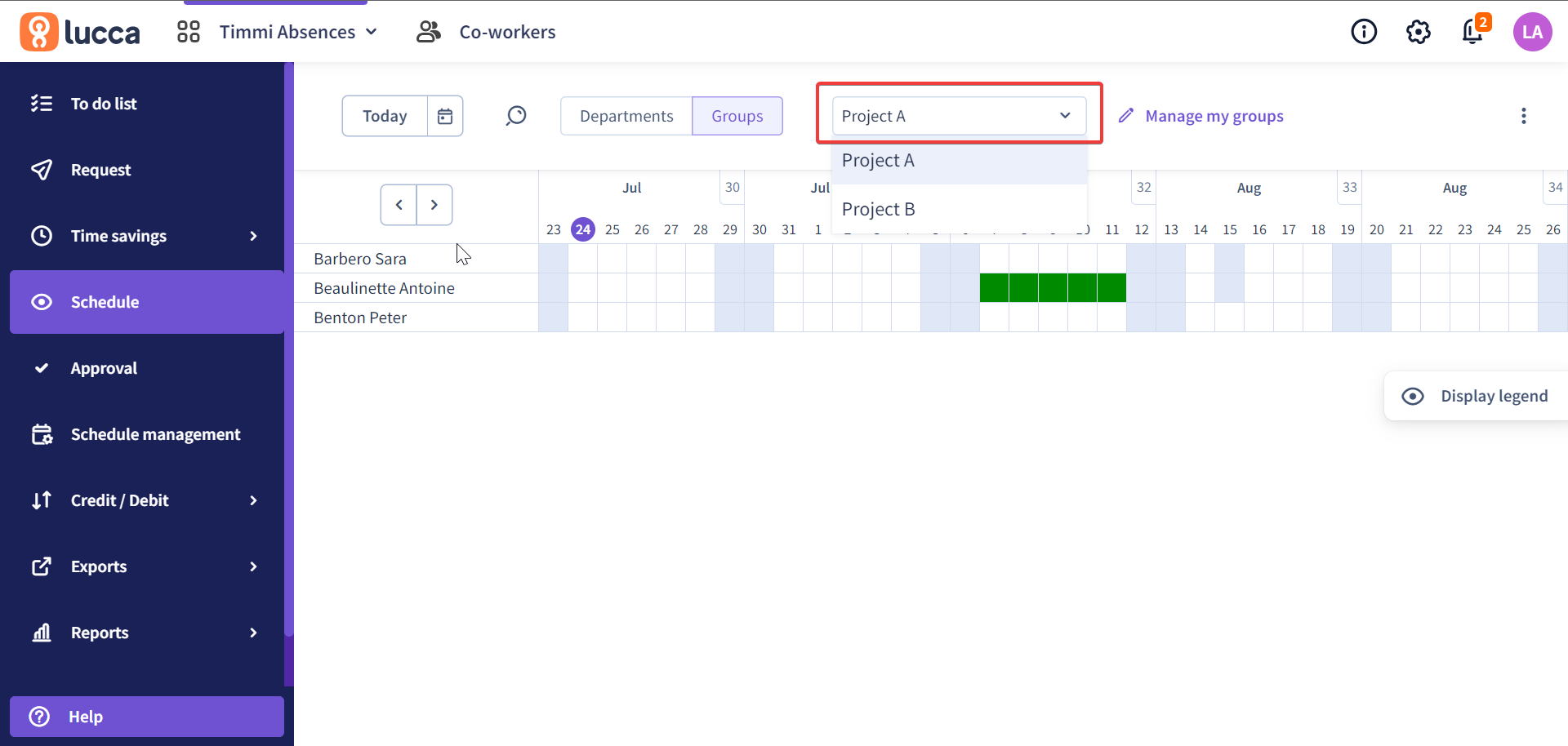Click the pencil edit icon

click(1126, 116)
